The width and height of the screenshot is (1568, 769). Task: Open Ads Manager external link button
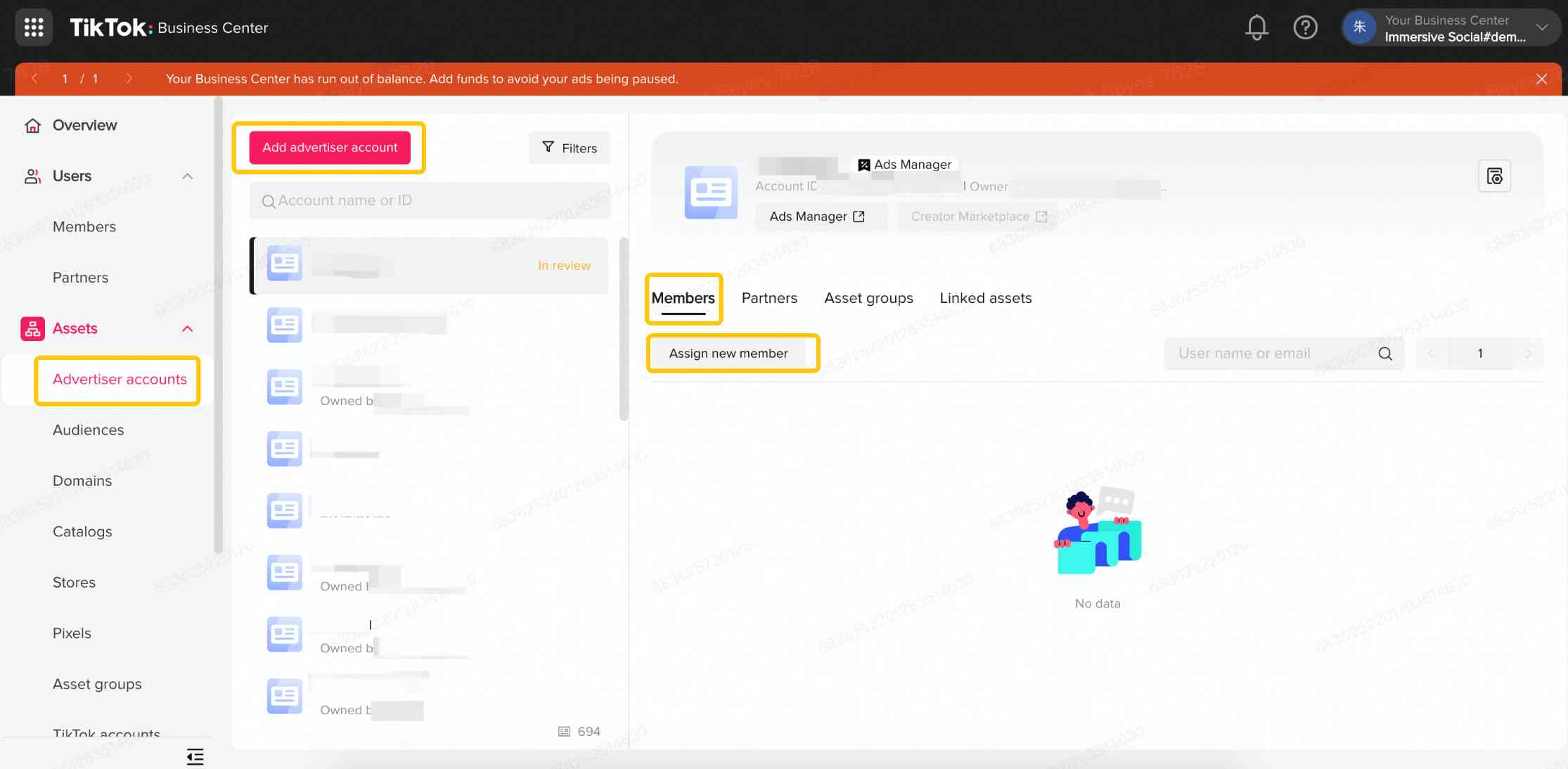[x=817, y=217]
